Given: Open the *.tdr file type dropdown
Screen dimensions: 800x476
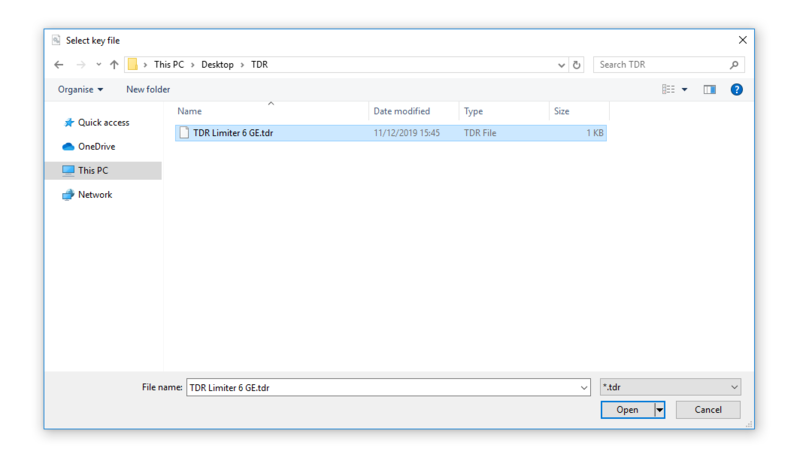Looking at the screenshot, I should (x=670, y=387).
